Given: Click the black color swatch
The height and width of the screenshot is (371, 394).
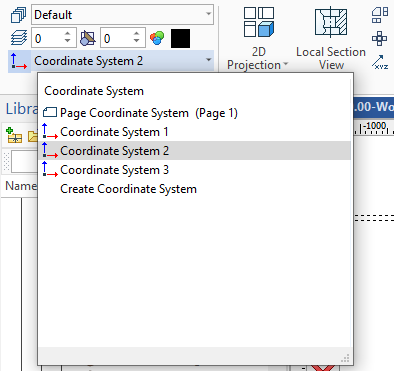Looking at the screenshot, I should pos(180,38).
